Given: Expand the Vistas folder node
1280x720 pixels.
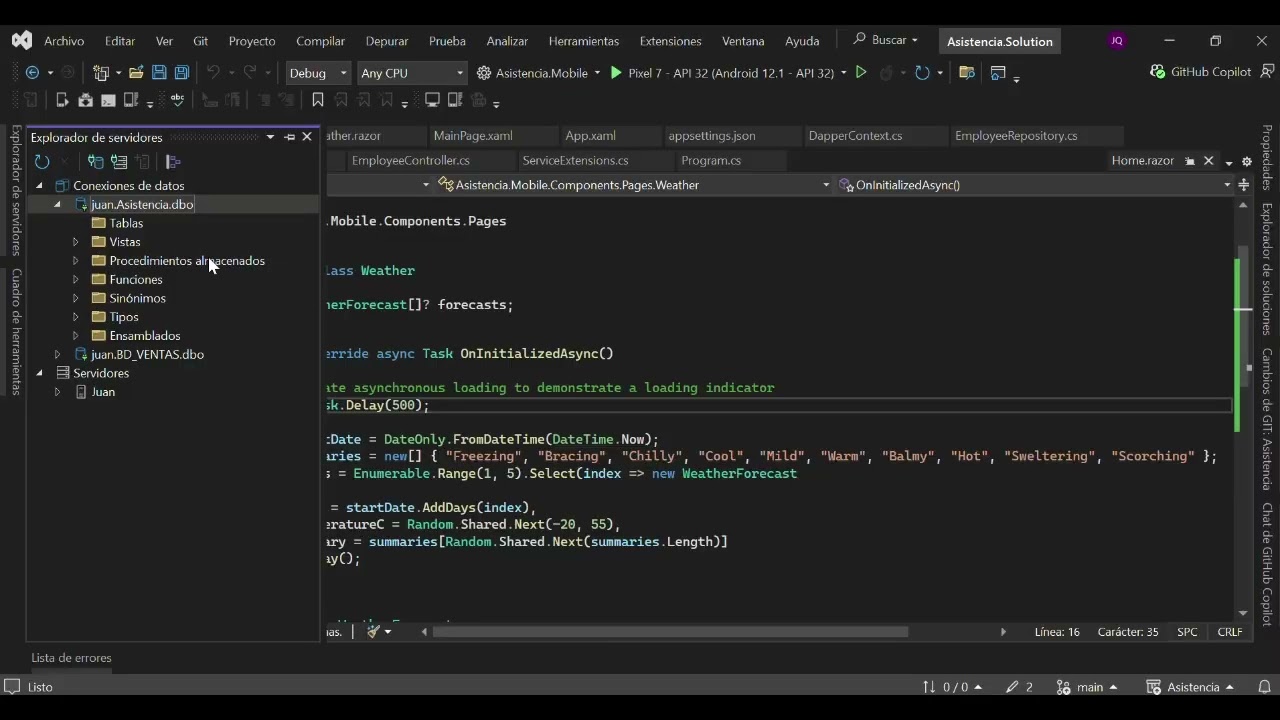Looking at the screenshot, I should click(x=75, y=242).
